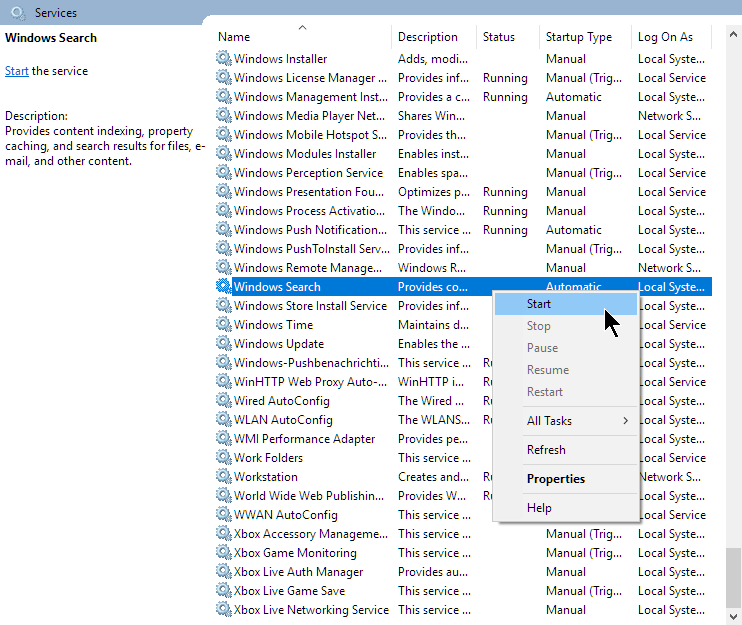
Task: Click the Workstation service gear icon
Action: point(224,477)
